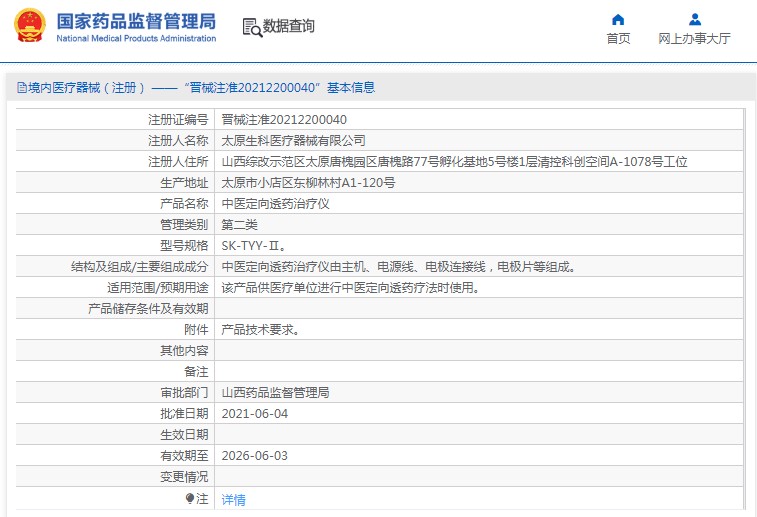
Task: Click 国家药品监督管理局 title text
Action: tap(136, 21)
